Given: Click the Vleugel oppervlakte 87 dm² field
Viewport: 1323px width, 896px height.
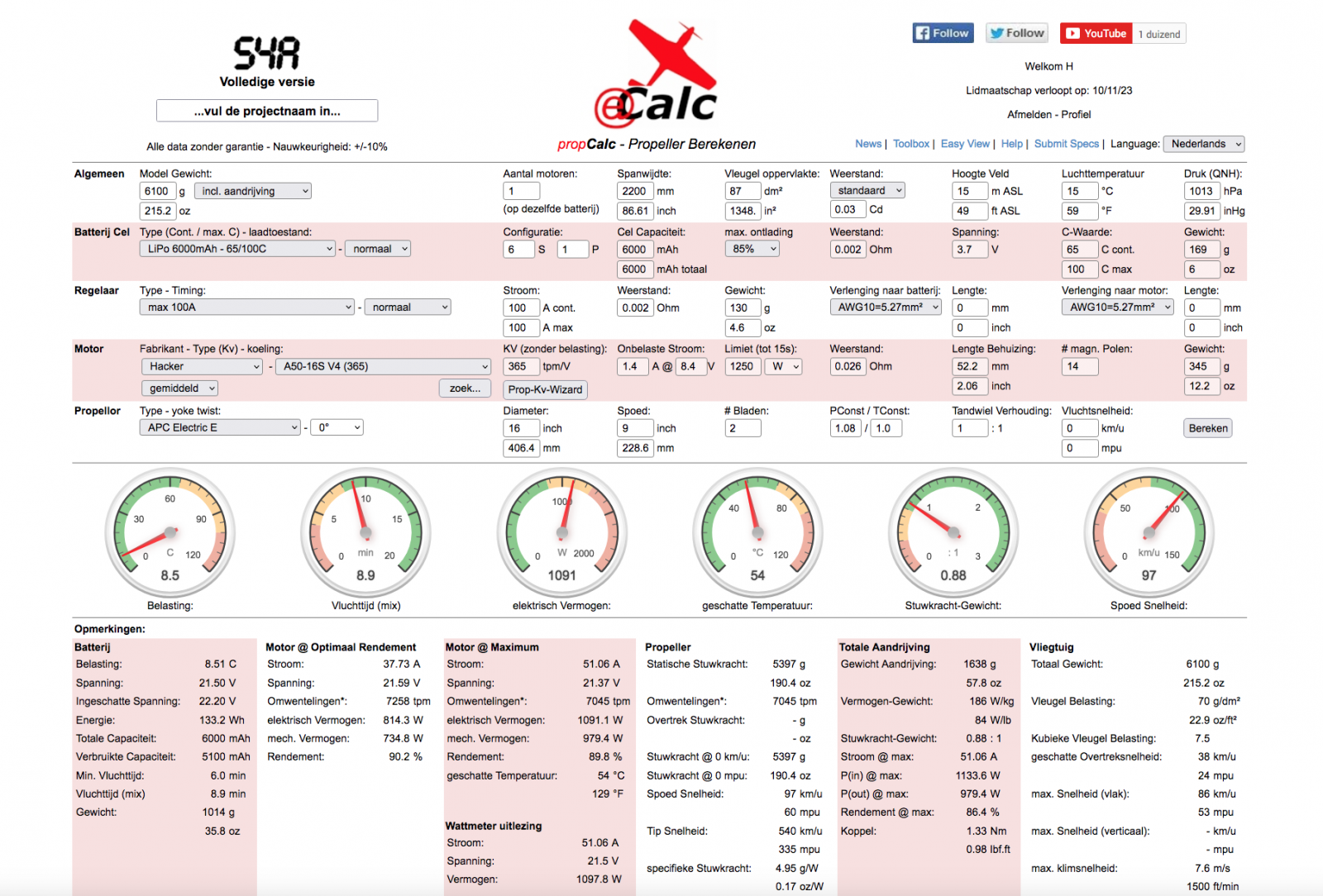Looking at the screenshot, I should coord(743,191).
